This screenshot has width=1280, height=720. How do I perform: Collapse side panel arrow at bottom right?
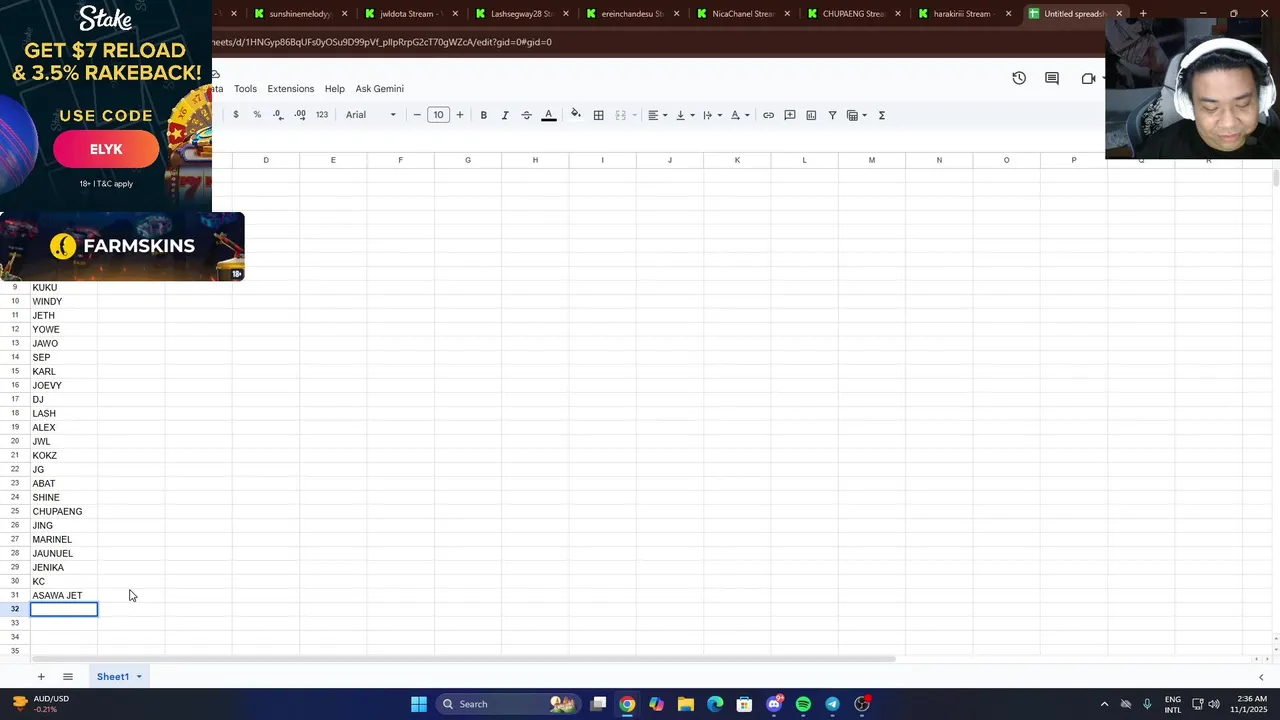1261,677
